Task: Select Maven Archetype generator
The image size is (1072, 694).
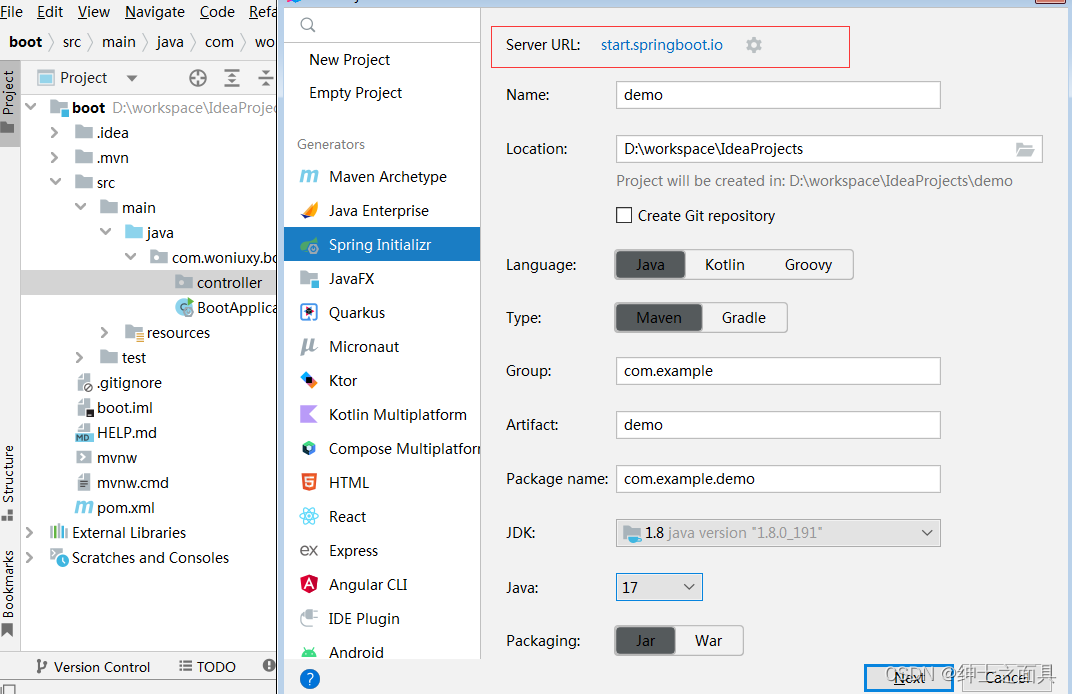Action: pyautogui.click(x=381, y=176)
